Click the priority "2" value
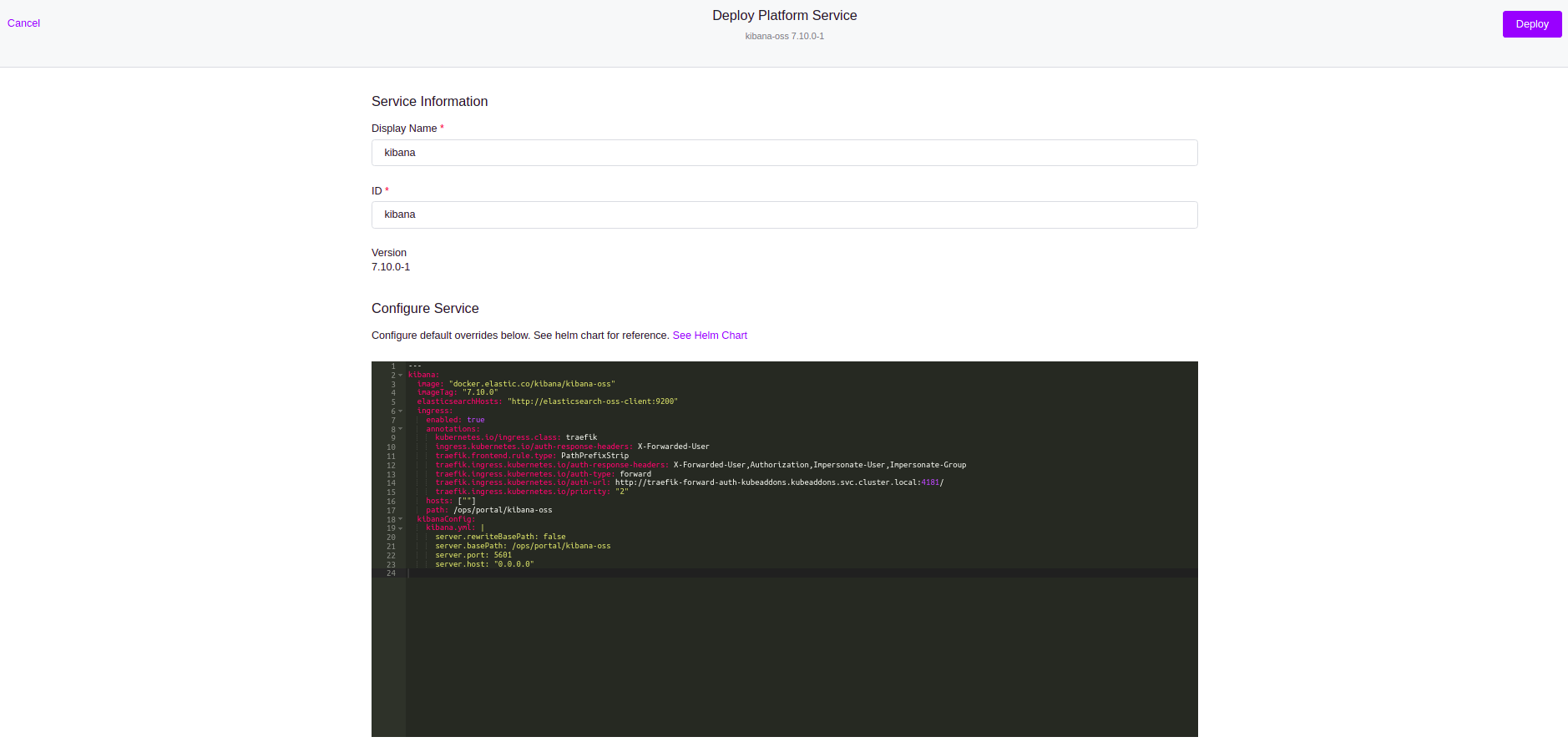The height and width of the screenshot is (747, 1568). (x=622, y=492)
